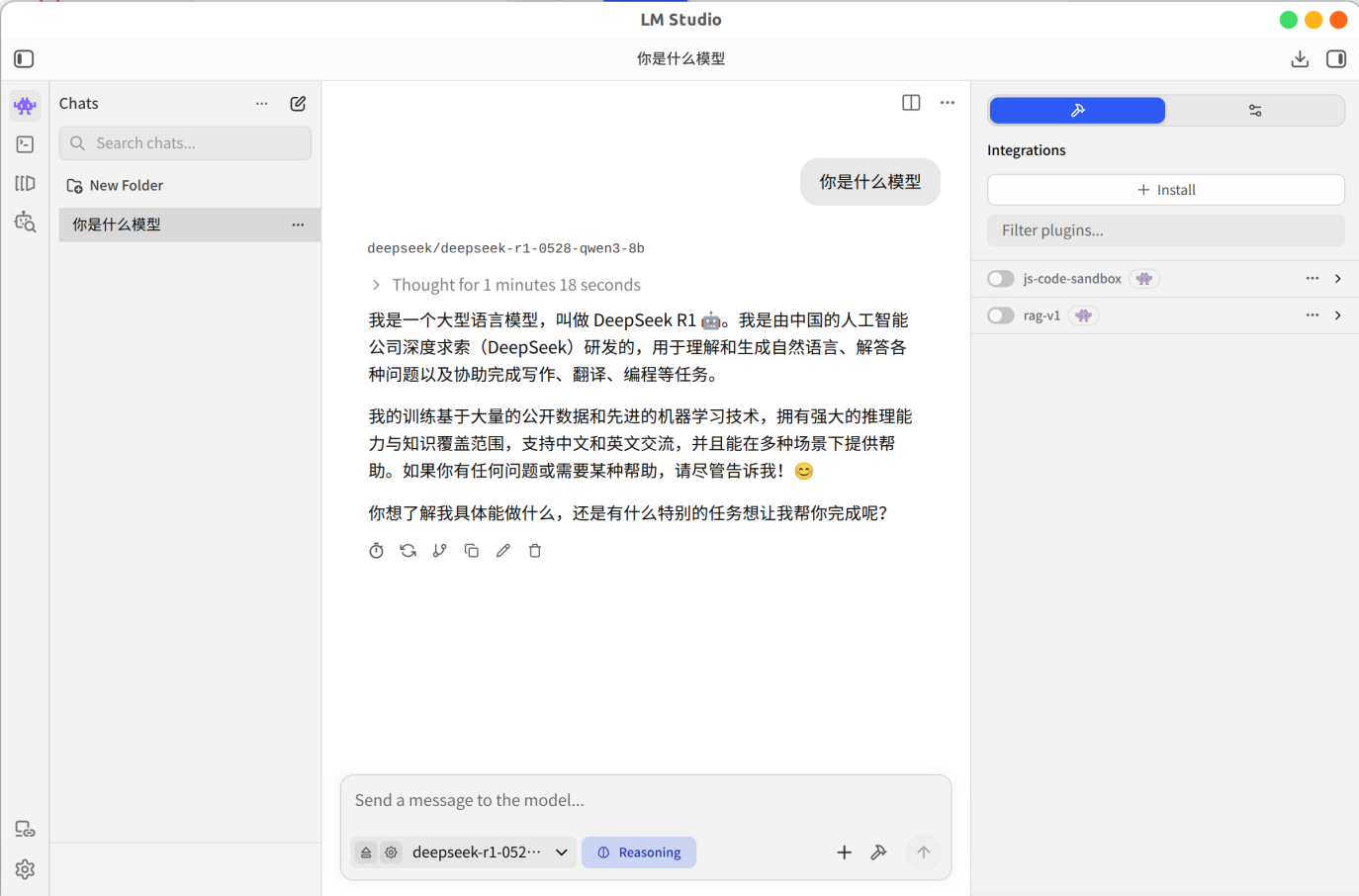Toggle rag-v1 plugin on
Viewport: 1359px width, 896px height.
point(1001,315)
